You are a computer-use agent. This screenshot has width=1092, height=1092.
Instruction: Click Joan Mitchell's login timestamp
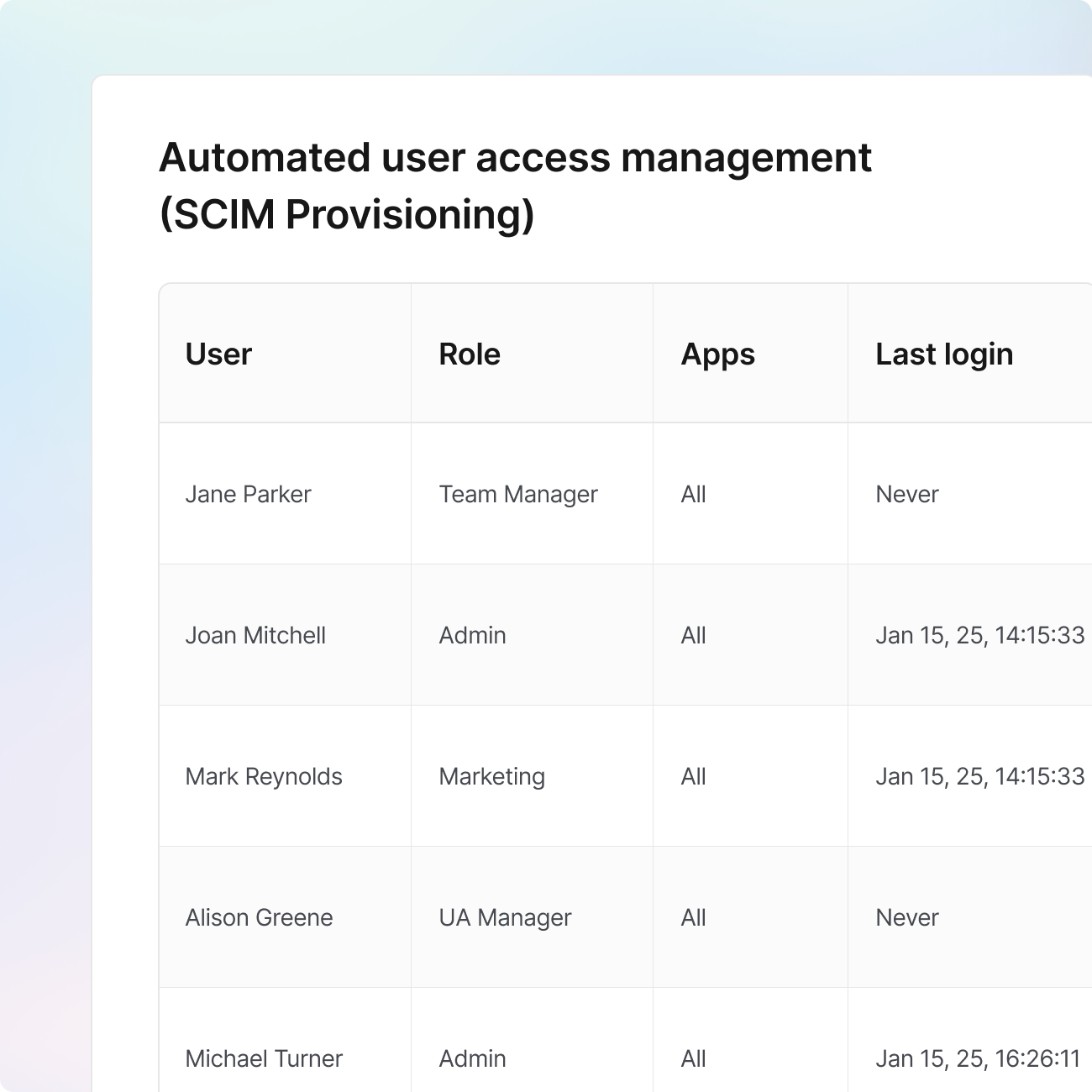tap(980, 635)
